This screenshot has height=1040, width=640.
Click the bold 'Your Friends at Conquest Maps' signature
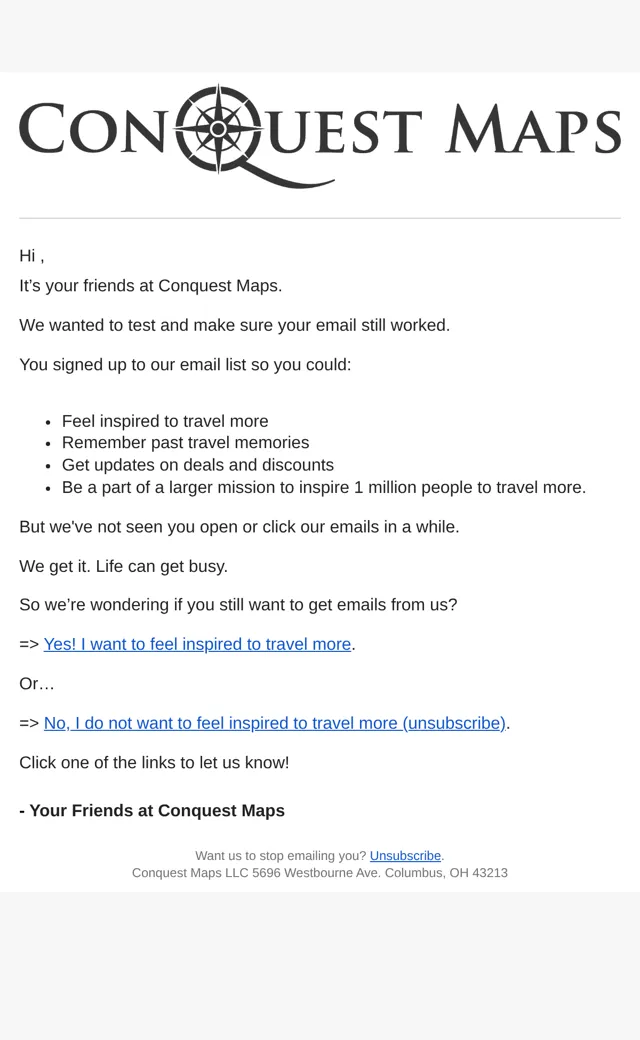(x=152, y=811)
